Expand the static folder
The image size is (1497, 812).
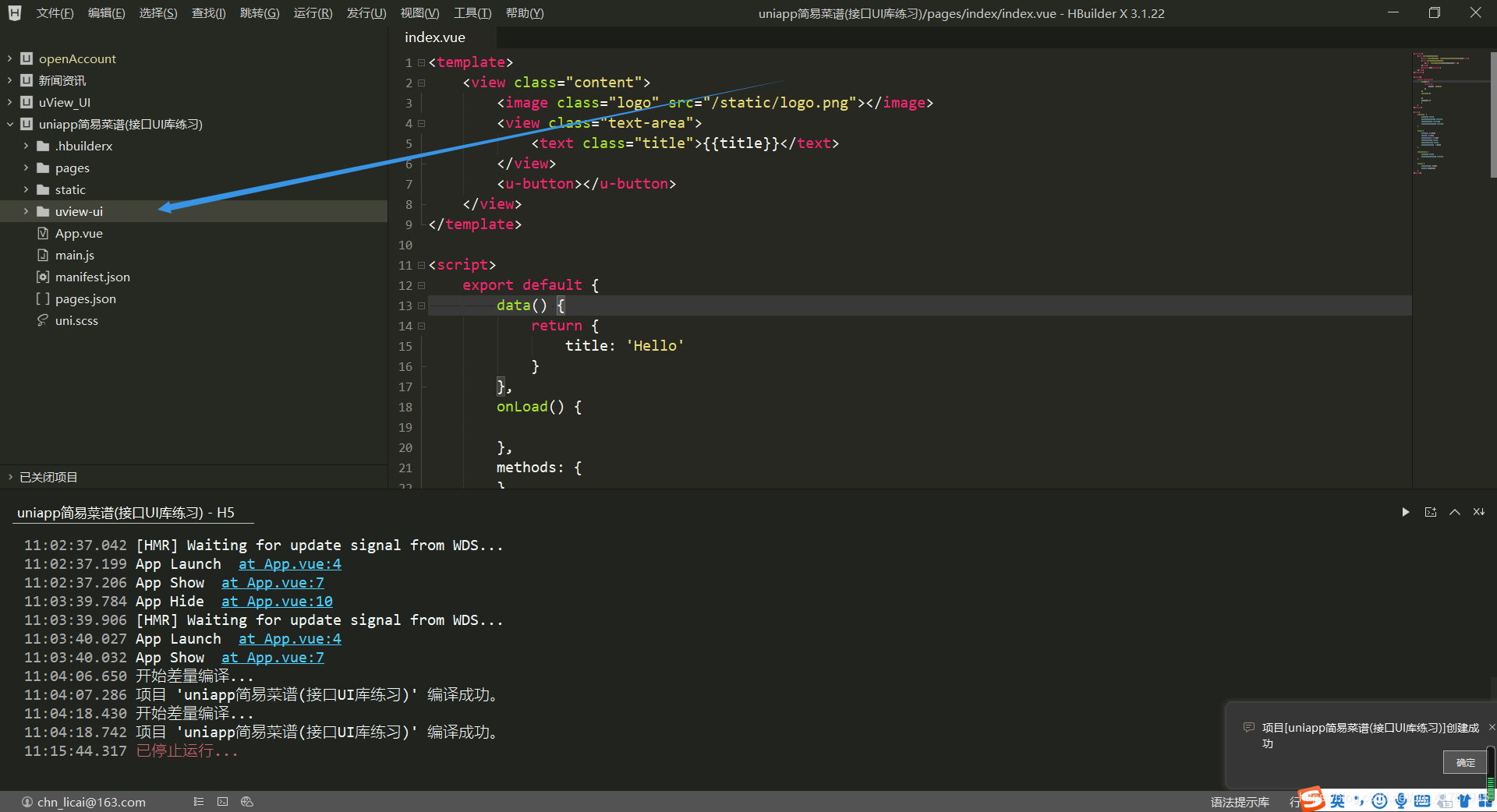pos(26,189)
